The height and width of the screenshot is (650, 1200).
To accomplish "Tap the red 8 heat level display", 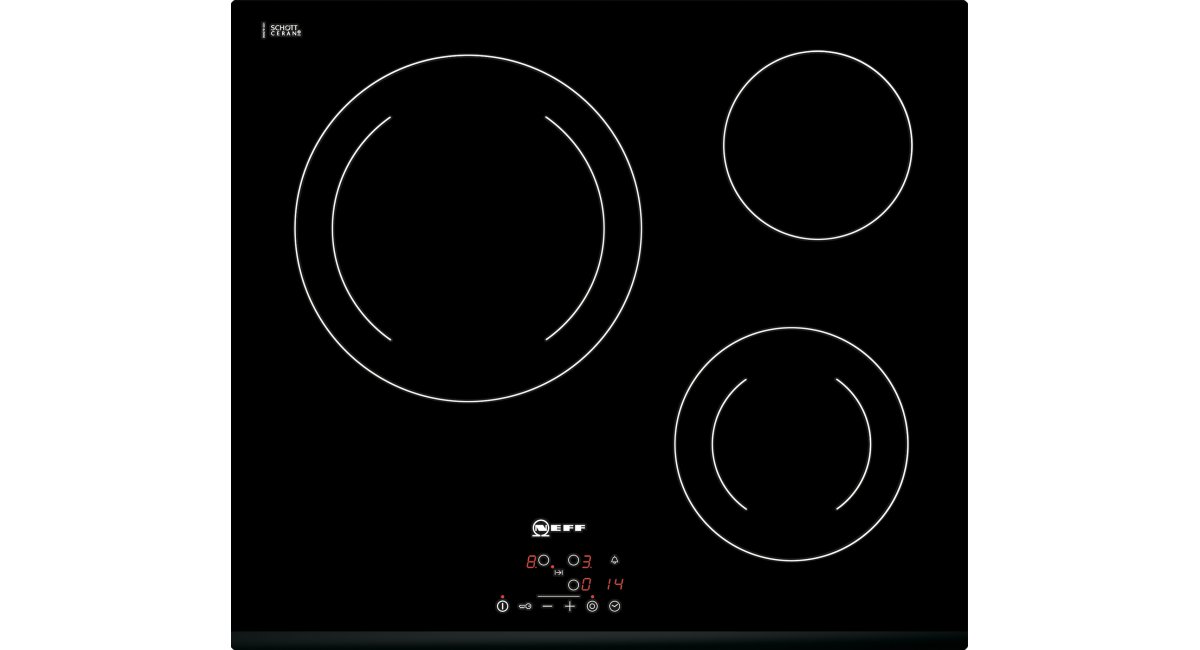I will click(x=531, y=561).
